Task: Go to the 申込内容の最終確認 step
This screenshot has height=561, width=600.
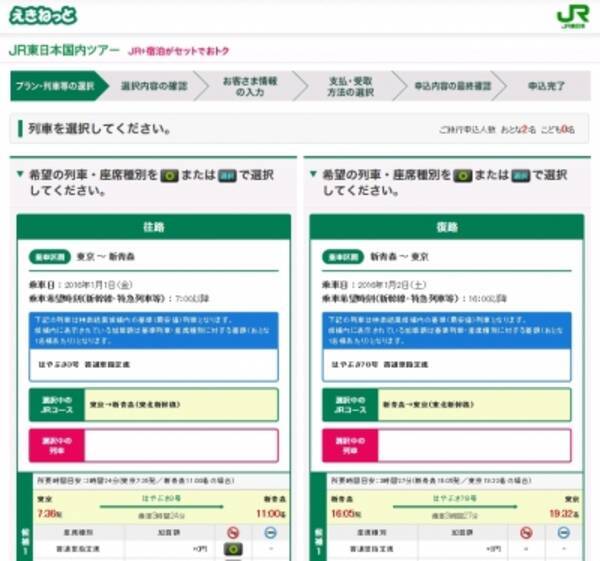Action: tap(453, 86)
